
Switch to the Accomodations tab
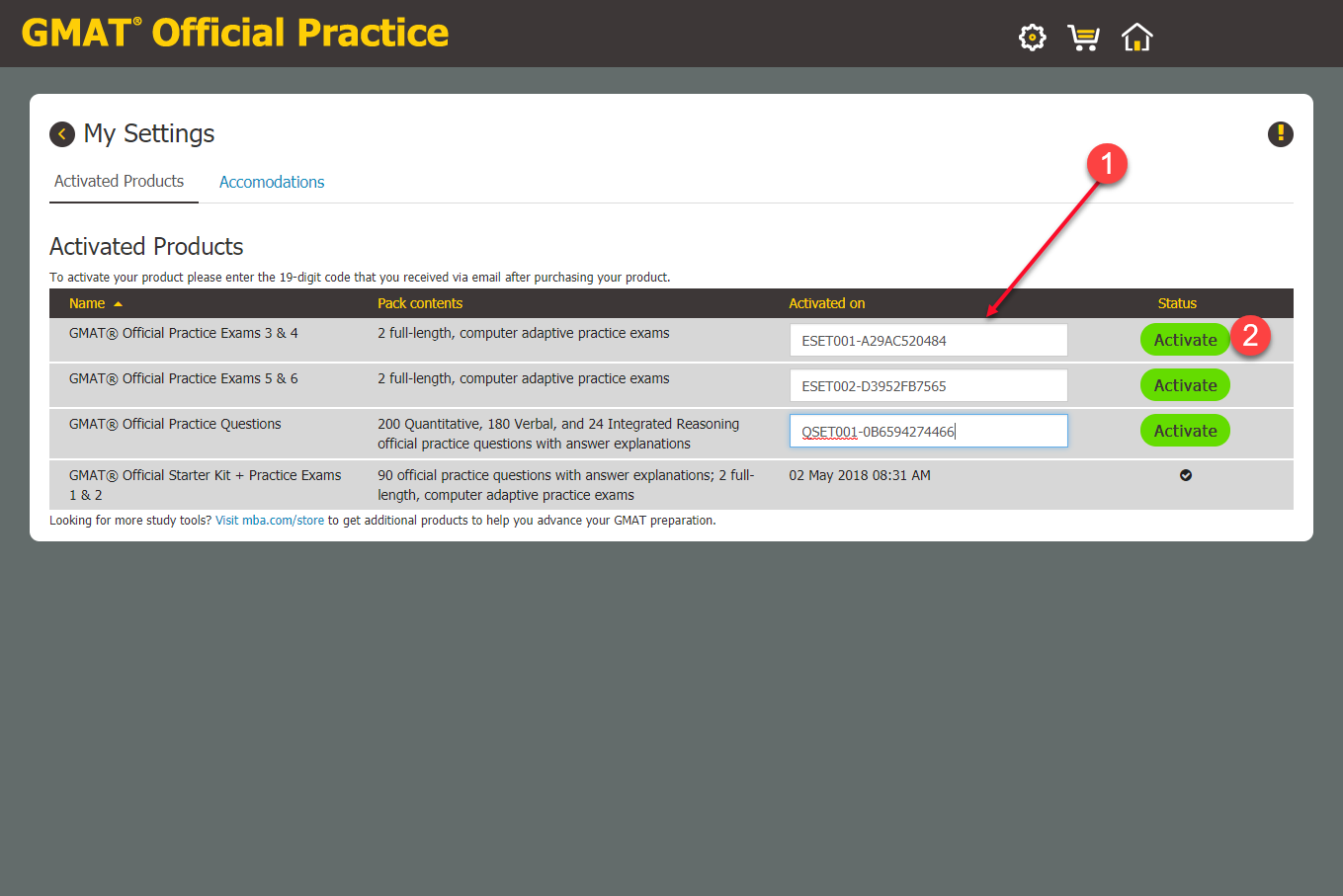pos(271,182)
